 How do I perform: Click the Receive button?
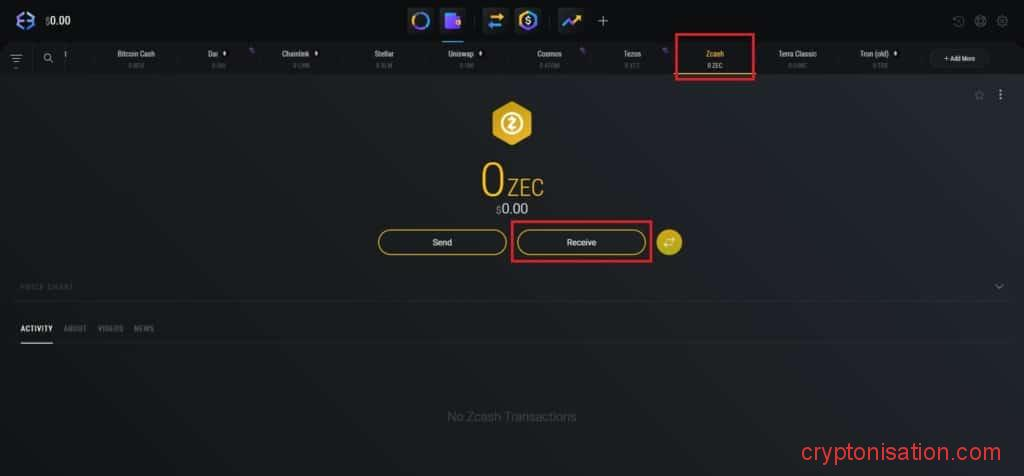point(581,242)
